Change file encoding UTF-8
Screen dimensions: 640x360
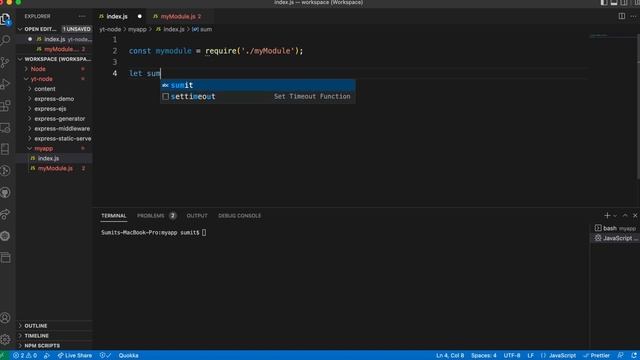point(512,356)
